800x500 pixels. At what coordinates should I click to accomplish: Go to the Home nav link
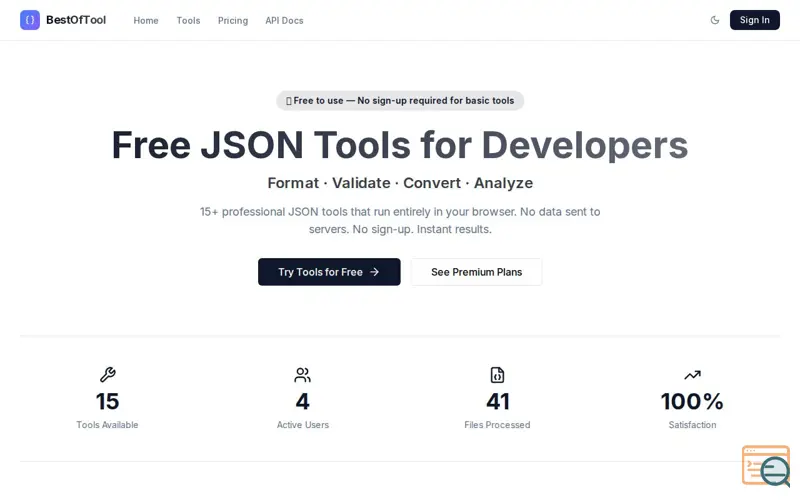tap(146, 20)
